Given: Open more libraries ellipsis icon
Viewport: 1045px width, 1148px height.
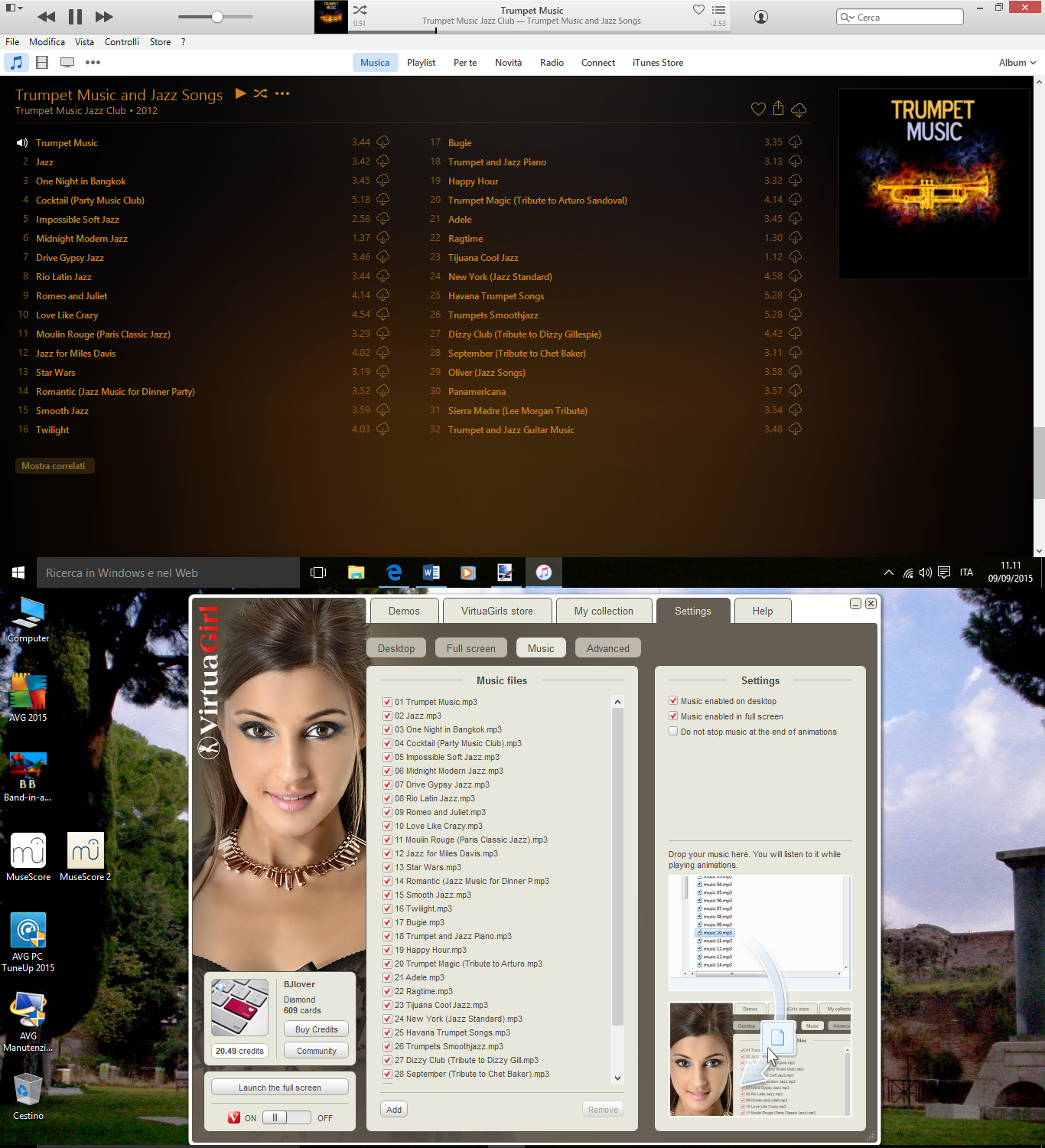Looking at the screenshot, I should click(93, 63).
